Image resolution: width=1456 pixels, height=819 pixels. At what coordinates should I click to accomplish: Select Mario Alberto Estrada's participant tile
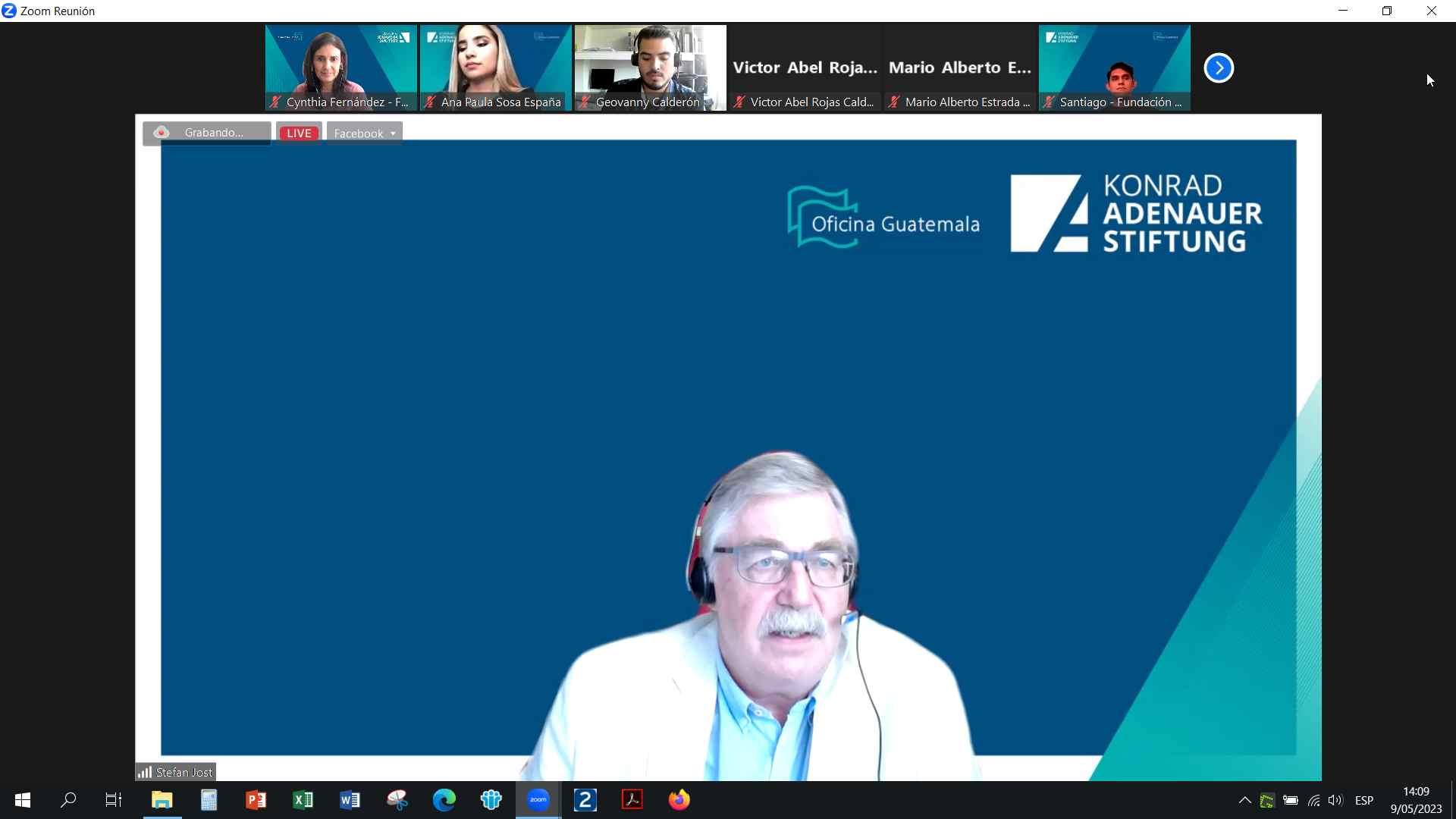click(x=959, y=67)
